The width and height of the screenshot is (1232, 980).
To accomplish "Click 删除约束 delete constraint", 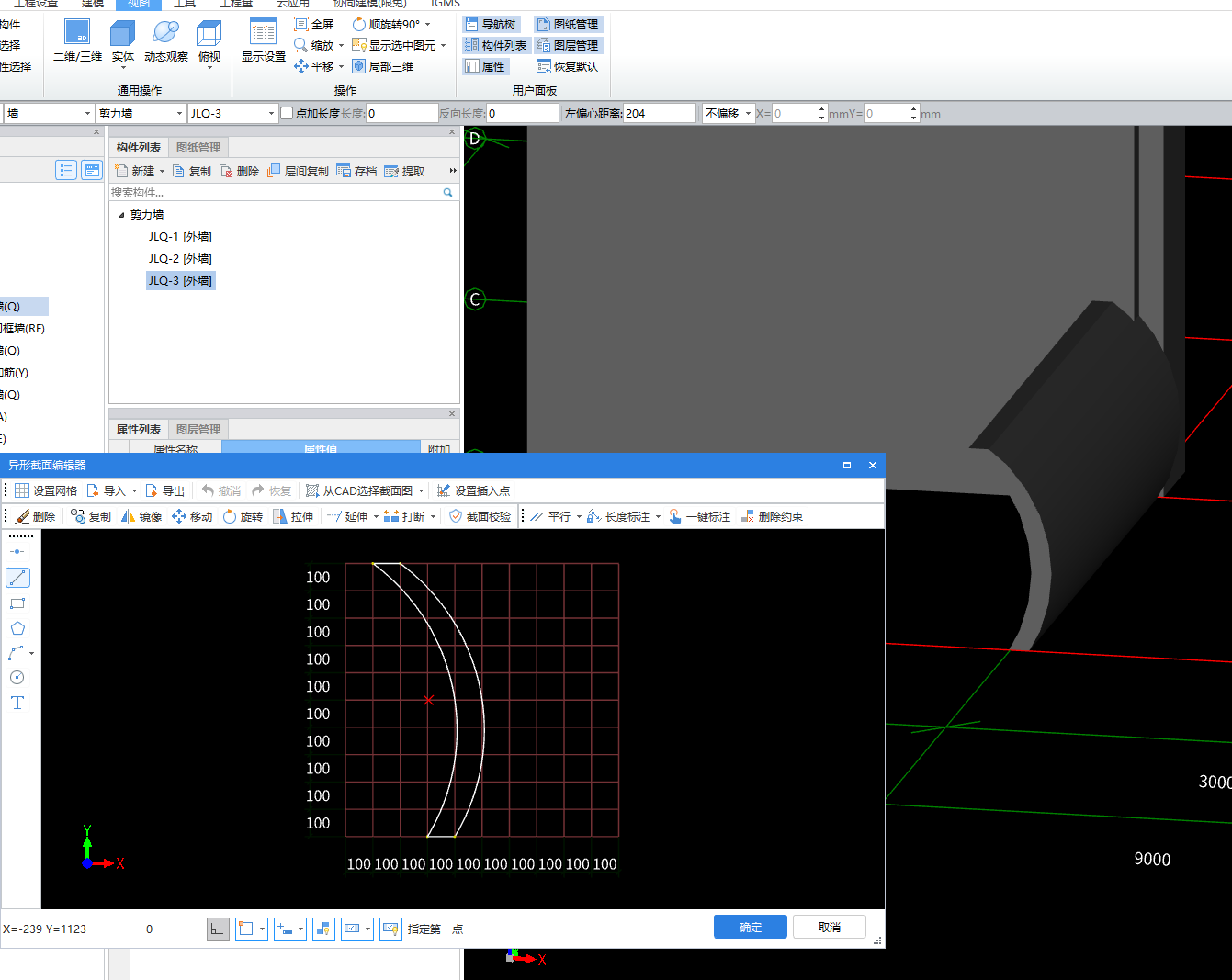I will tap(772, 516).
